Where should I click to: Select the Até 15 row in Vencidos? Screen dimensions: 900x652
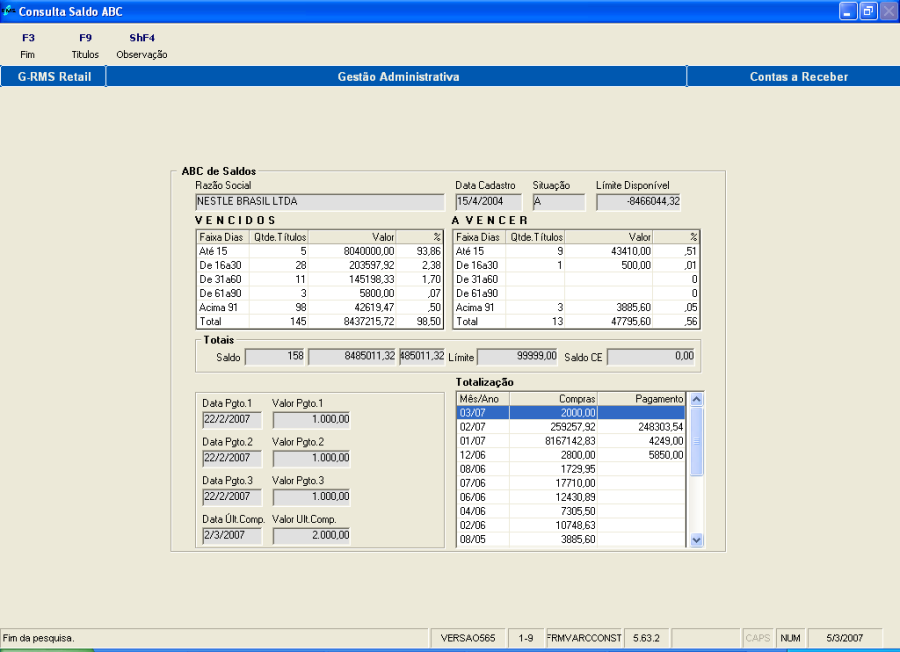click(320, 251)
